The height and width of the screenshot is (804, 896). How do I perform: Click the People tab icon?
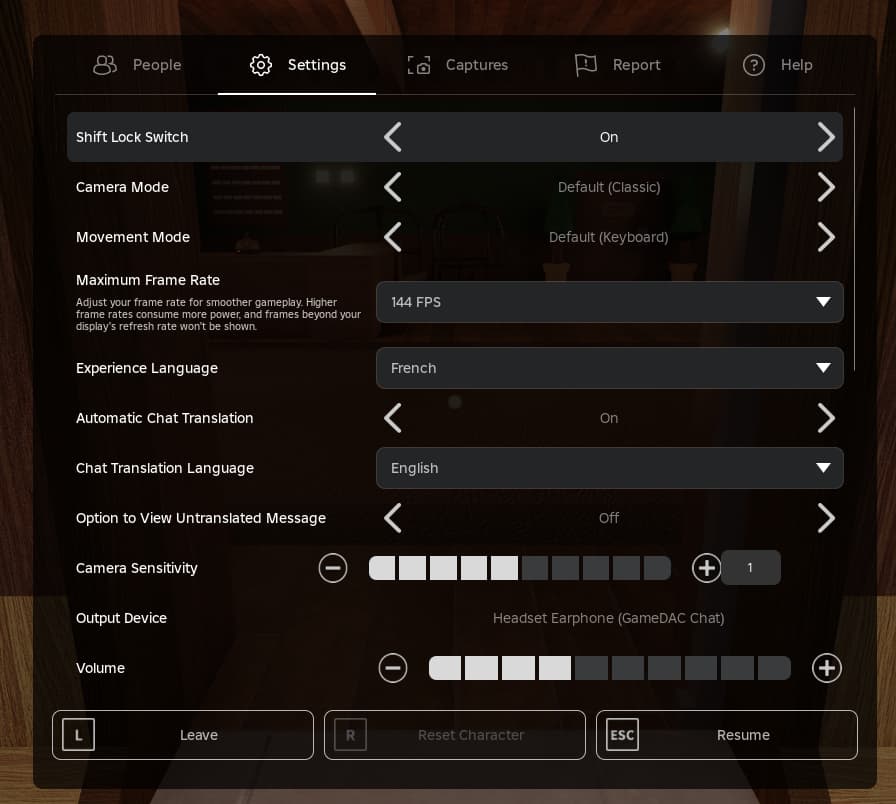[x=105, y=65]
